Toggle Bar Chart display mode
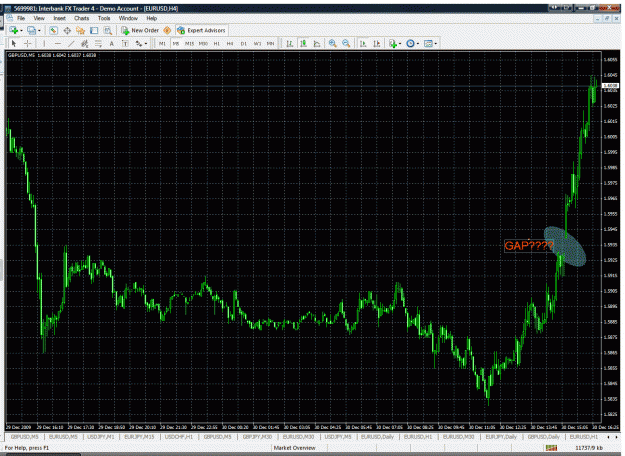This screenshot has height=456, width=625. [x=290, y=43]
